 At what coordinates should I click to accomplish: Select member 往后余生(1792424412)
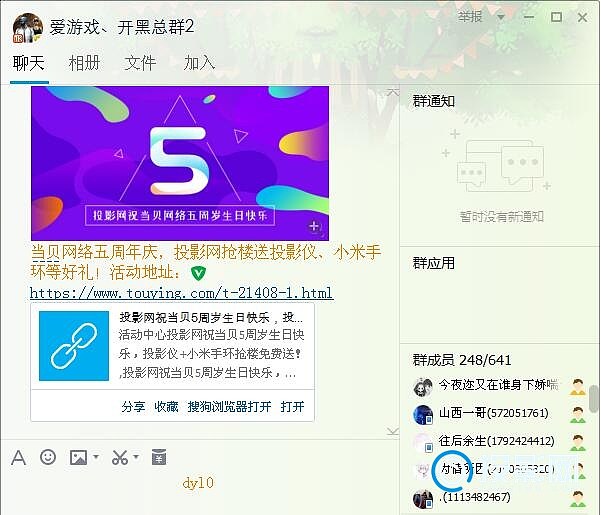coord(499,441)
